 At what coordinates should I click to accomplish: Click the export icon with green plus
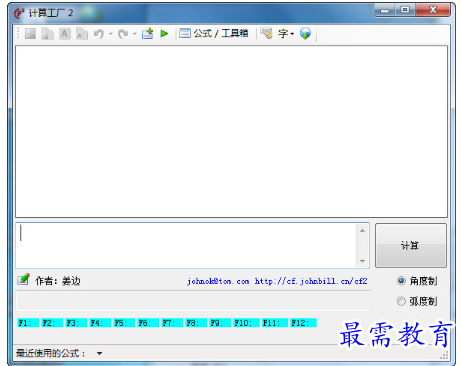click(147, 33)
